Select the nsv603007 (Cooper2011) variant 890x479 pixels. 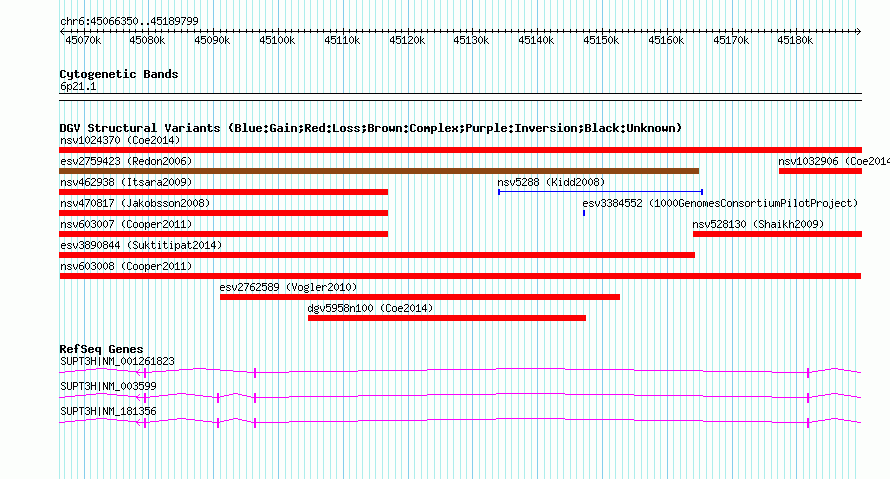(x=224, y=234)
